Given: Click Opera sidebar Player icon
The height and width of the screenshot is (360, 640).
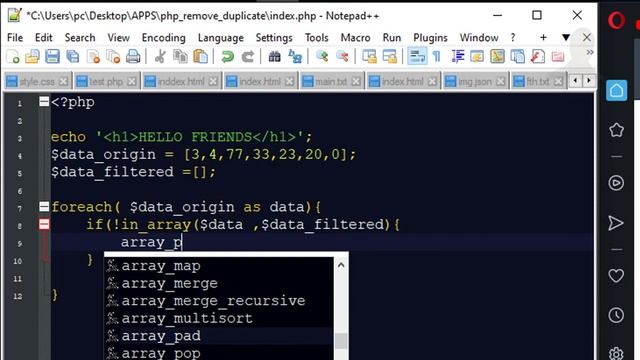Looking at the screenshot, I should [x=616, y=182].
